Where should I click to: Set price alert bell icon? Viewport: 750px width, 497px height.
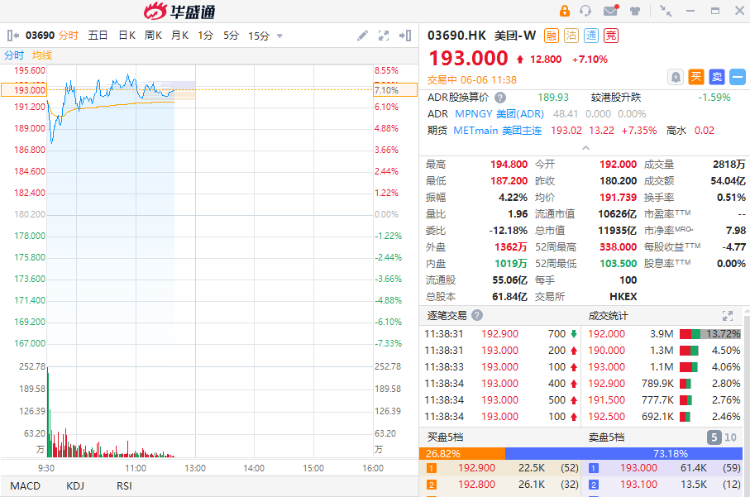click(675, 77)
